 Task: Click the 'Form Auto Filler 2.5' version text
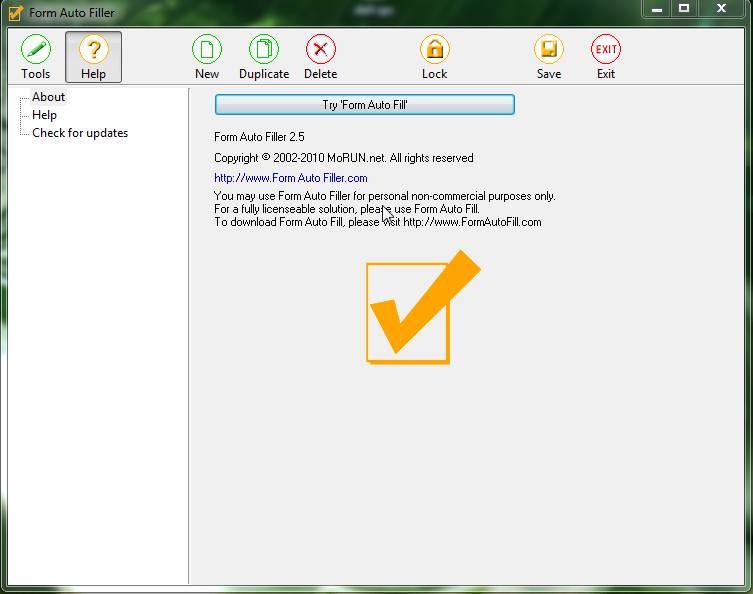coord(259,137)
